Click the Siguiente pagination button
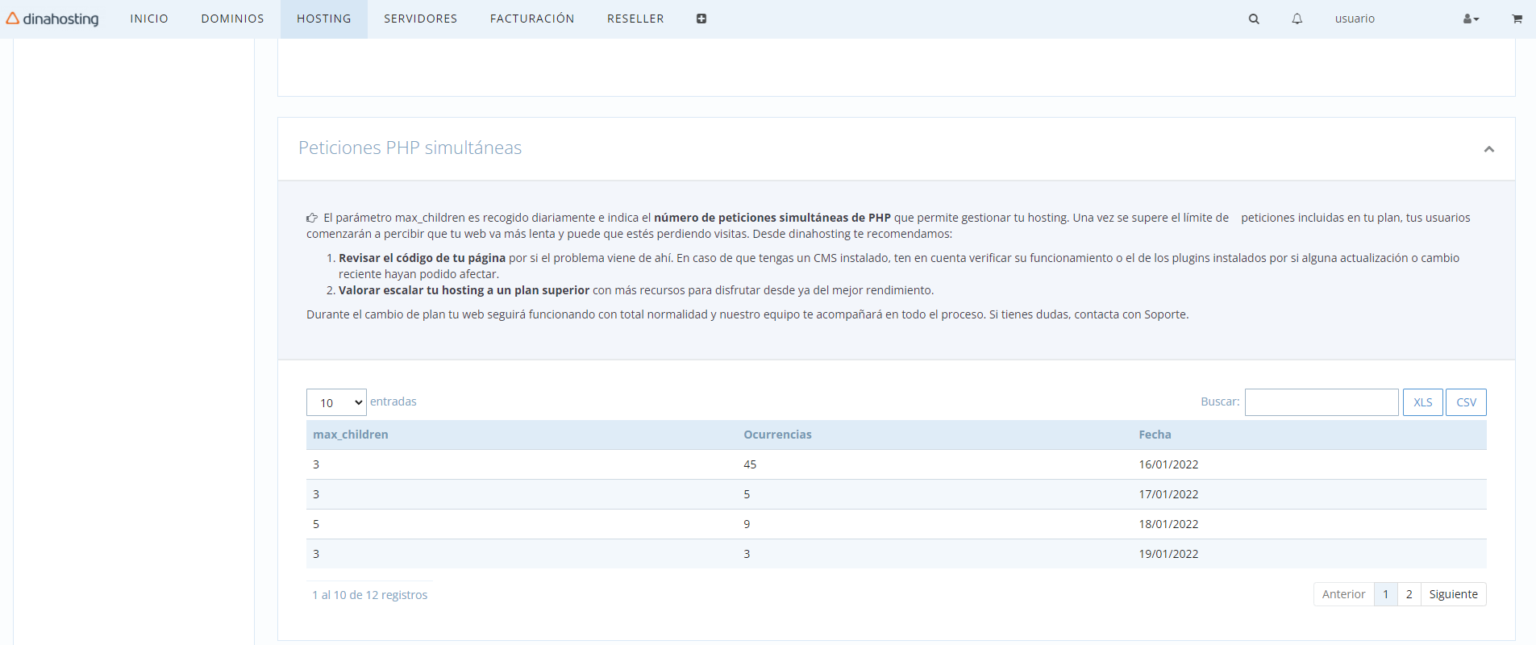 point(1453,594)
